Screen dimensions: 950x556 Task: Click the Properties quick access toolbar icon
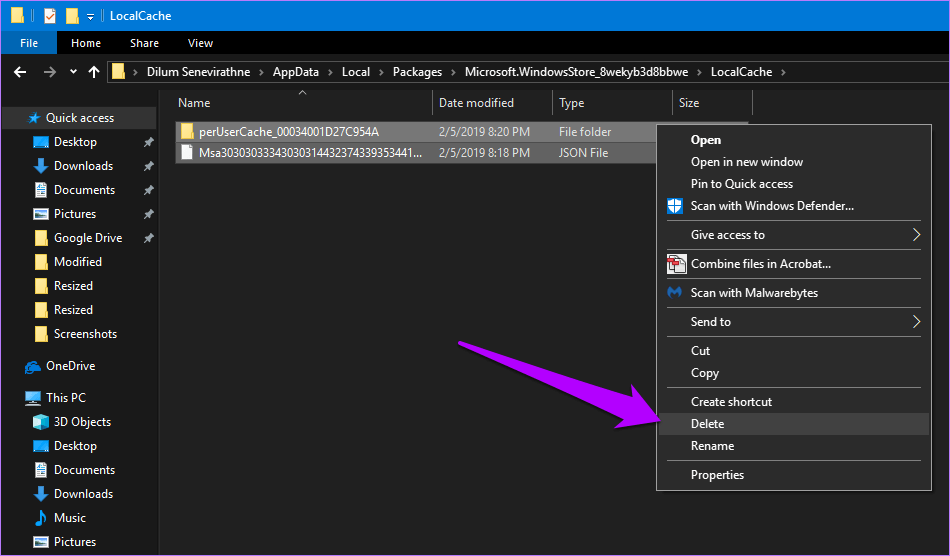coord(50,16)
